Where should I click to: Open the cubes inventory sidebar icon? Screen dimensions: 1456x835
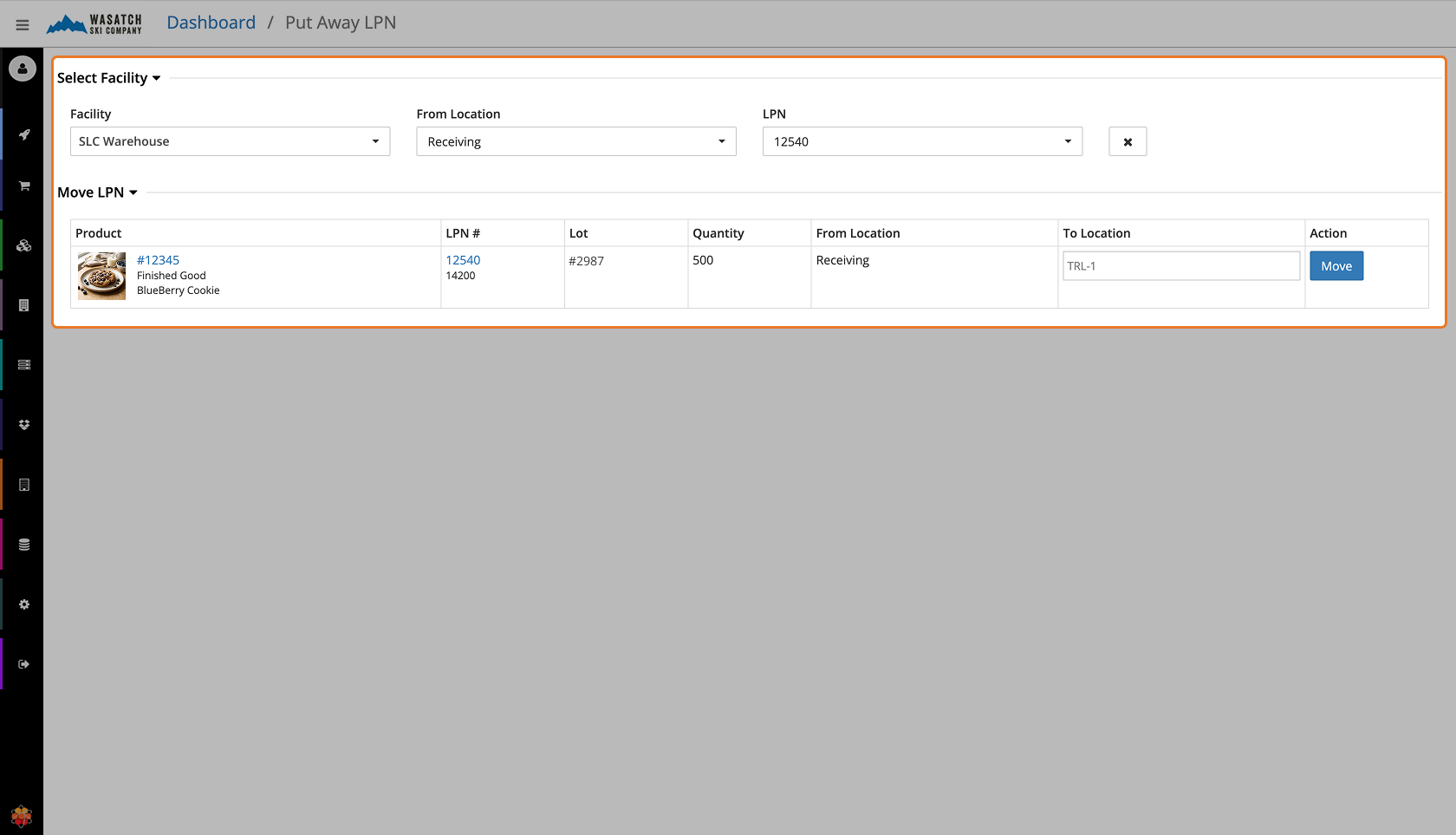[x=24, y=245]
